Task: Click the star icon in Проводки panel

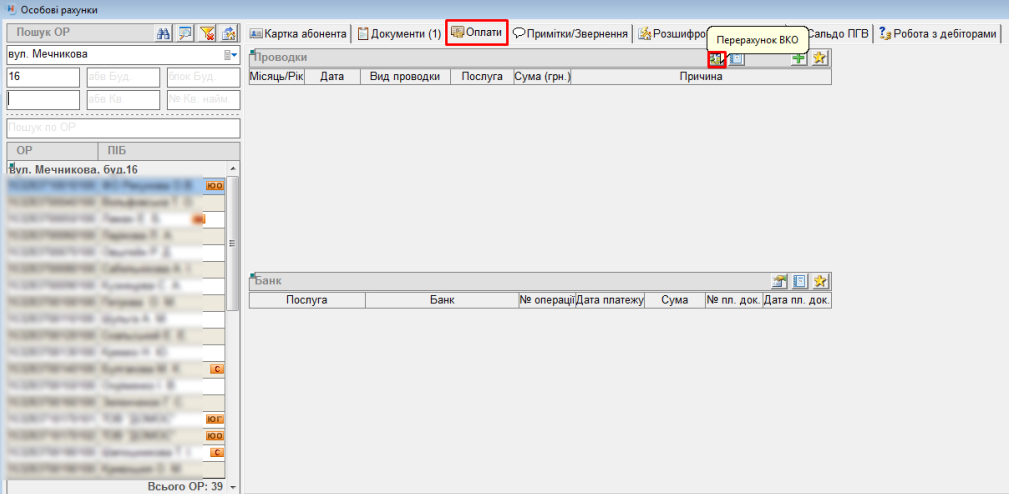Action: click(x=819, y=59)
